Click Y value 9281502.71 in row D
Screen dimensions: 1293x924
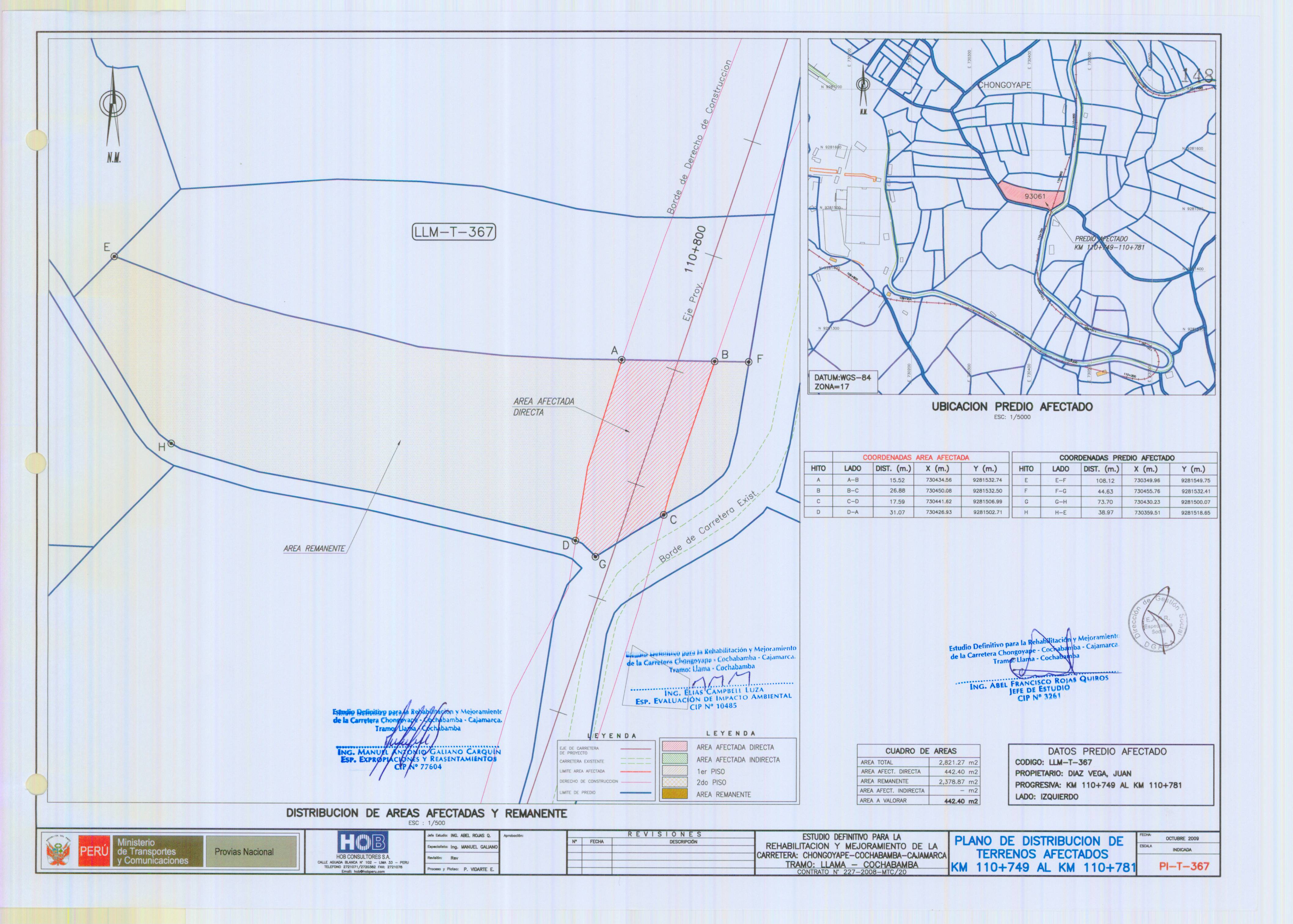tap(987, 512)
